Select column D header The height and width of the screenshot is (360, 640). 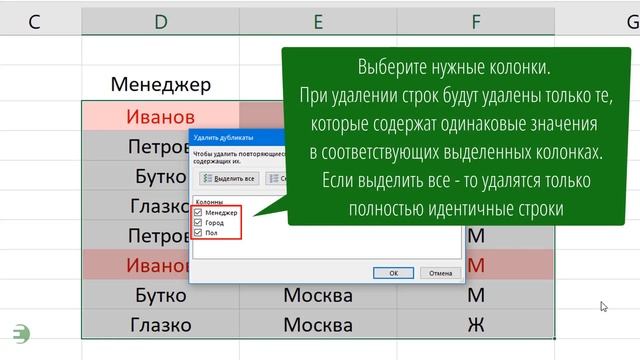[160, 22]
